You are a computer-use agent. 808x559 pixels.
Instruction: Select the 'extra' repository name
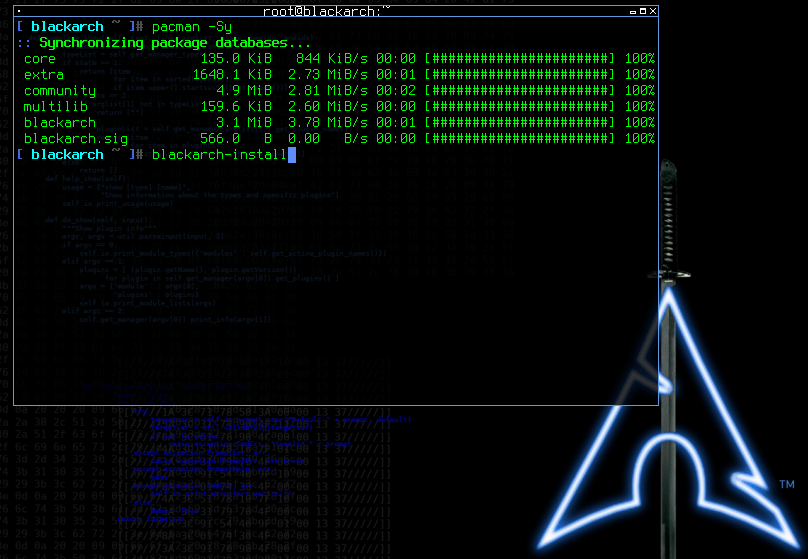[x=44, y=75]
